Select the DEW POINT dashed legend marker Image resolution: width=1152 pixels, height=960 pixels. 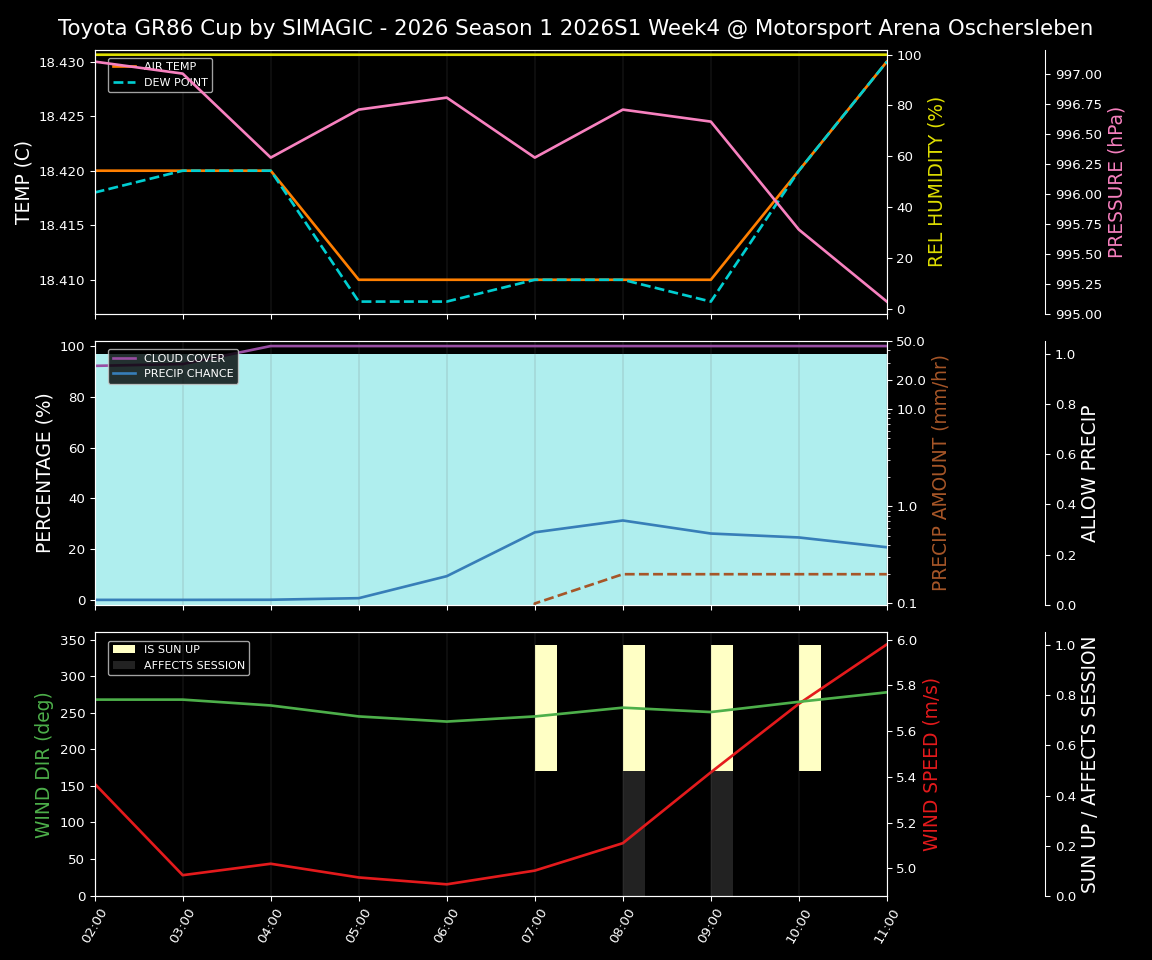coord(125,84)
